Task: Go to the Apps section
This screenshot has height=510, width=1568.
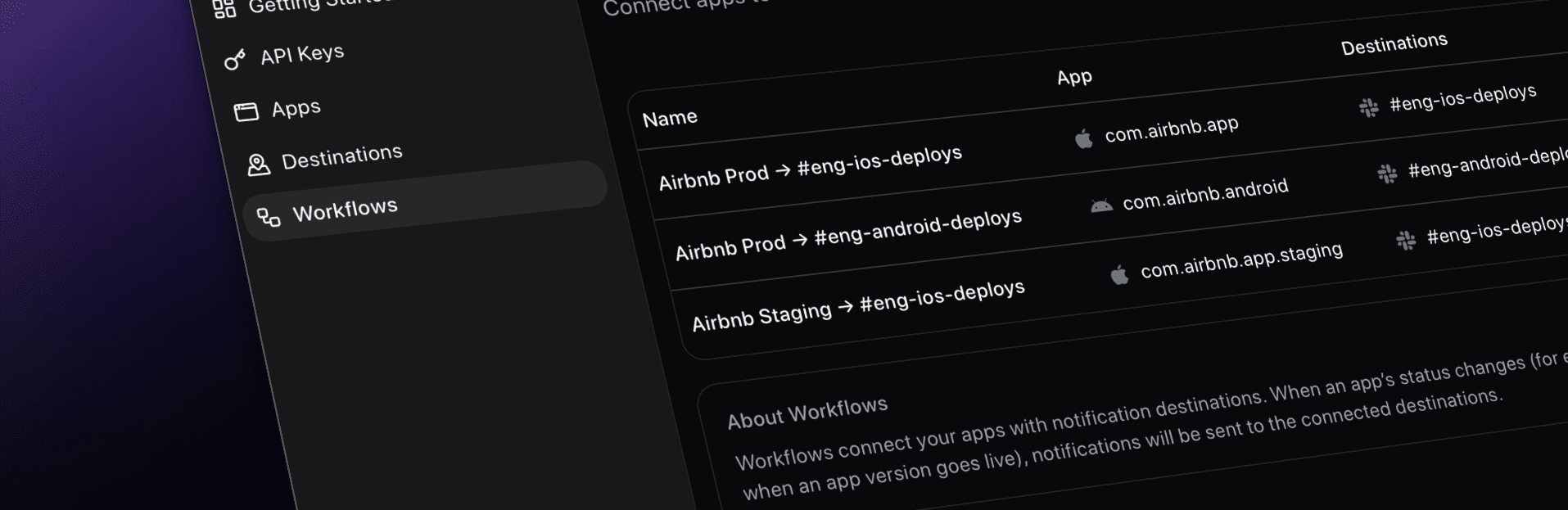Action: click(296, 108)
